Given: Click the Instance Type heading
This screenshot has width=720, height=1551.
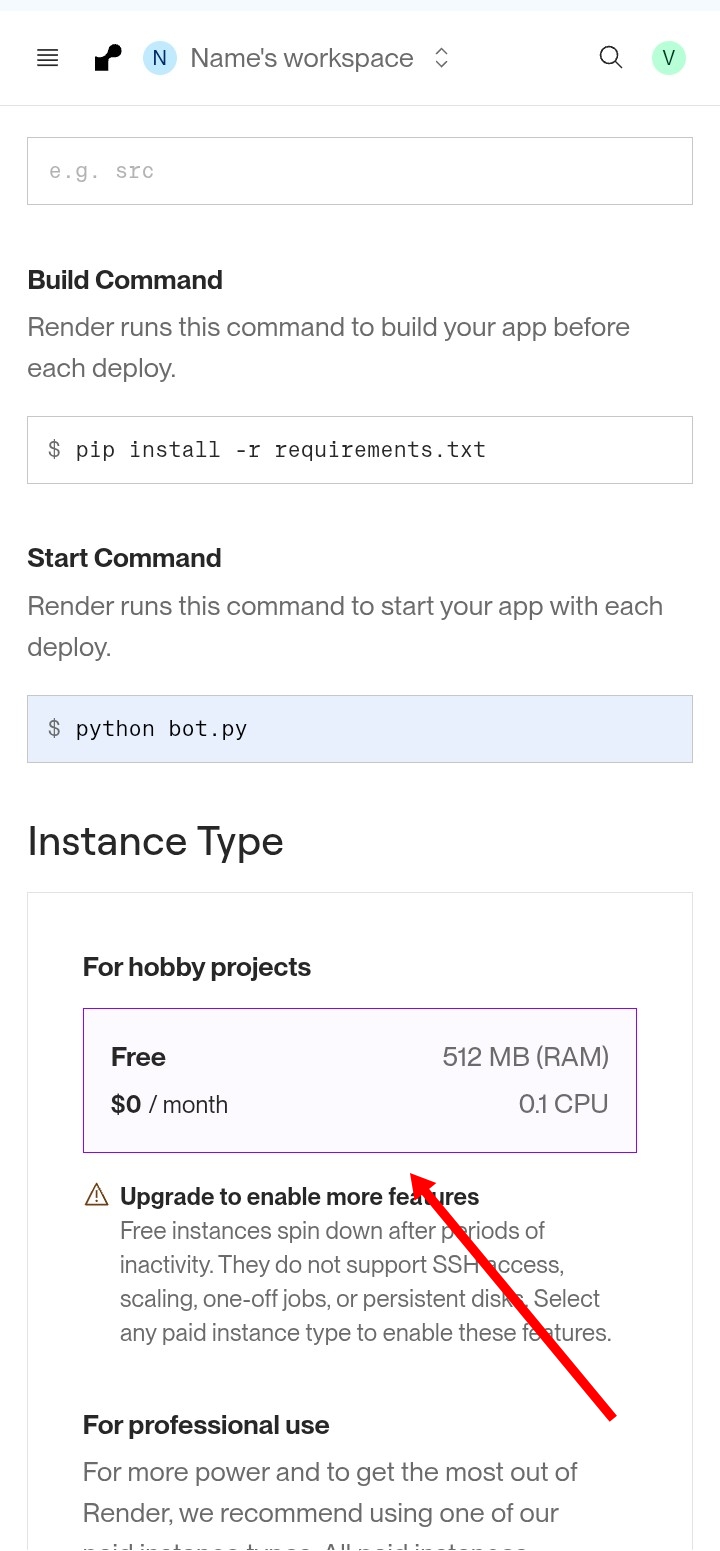Looking at the screenshot, I should pos(155,841).
